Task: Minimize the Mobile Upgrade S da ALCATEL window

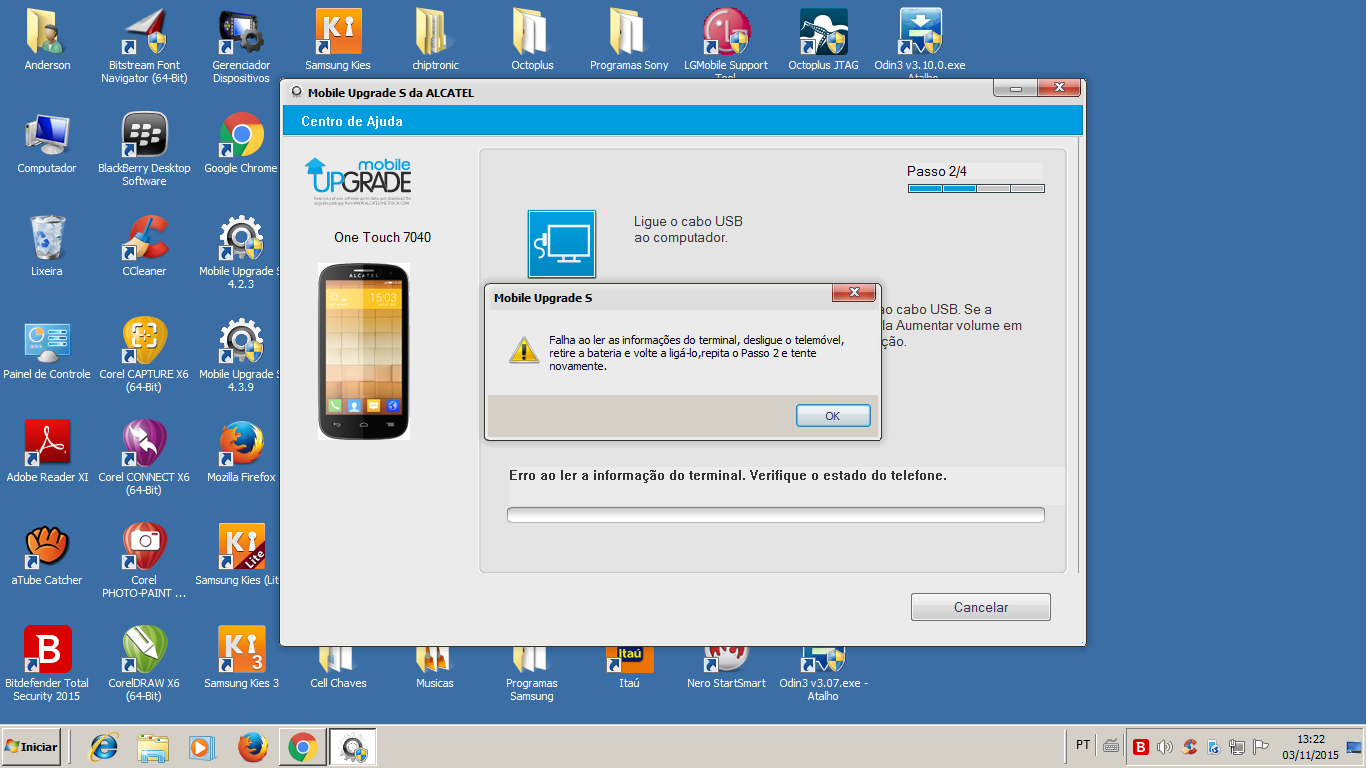Action: click(1015, 89)
